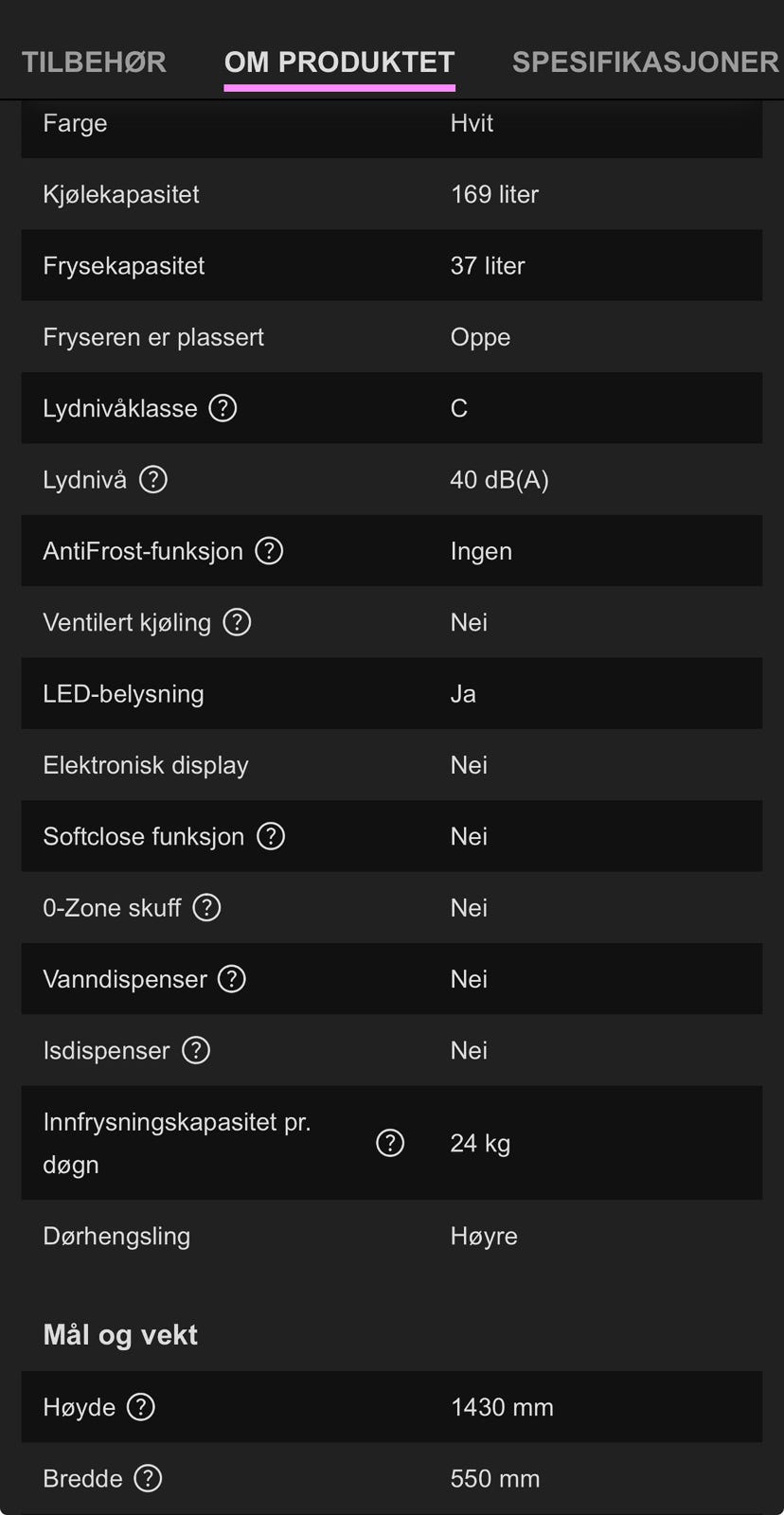This screenshot has width=784, height=1515.
Task: Click help icon next to Høyde
Action: point(141,1407)
